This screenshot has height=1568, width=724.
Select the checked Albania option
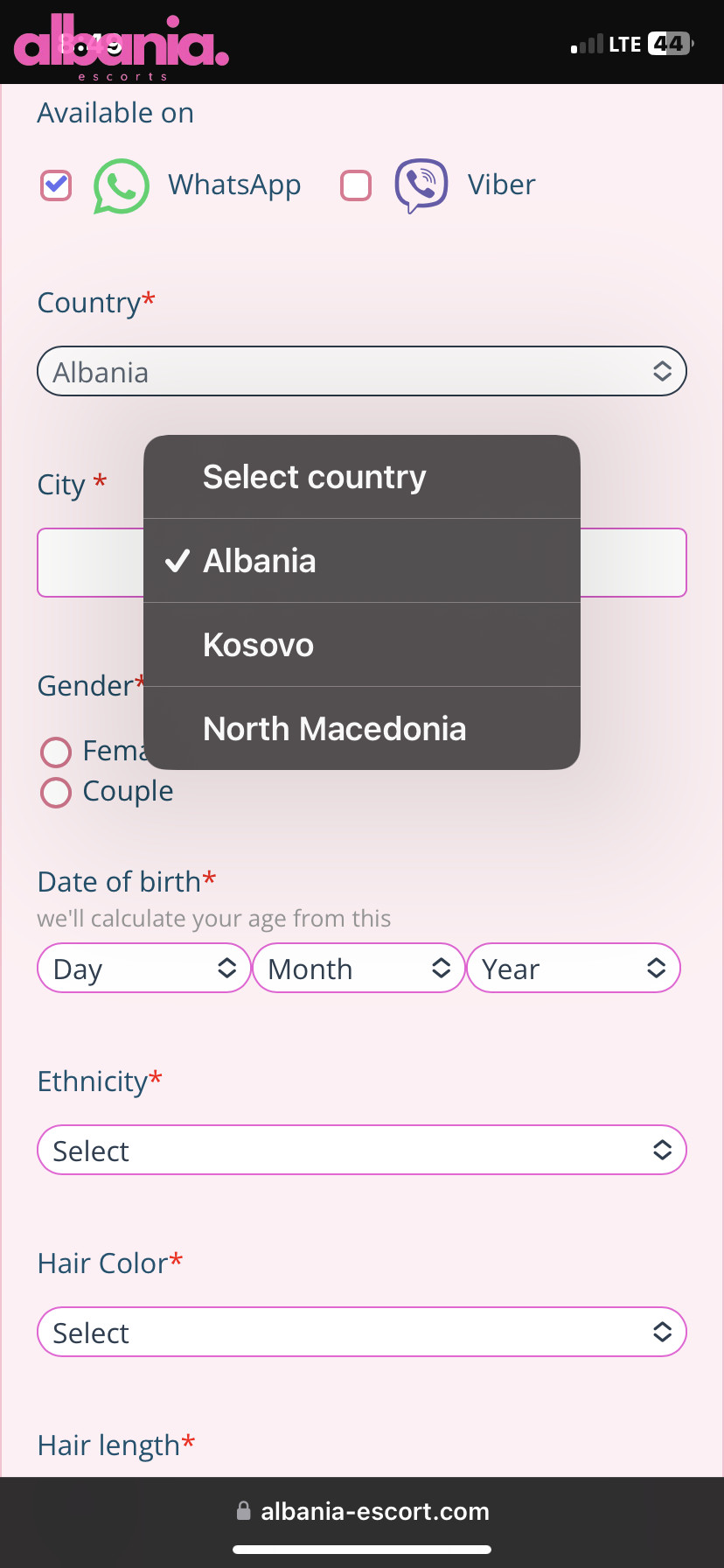362,561
